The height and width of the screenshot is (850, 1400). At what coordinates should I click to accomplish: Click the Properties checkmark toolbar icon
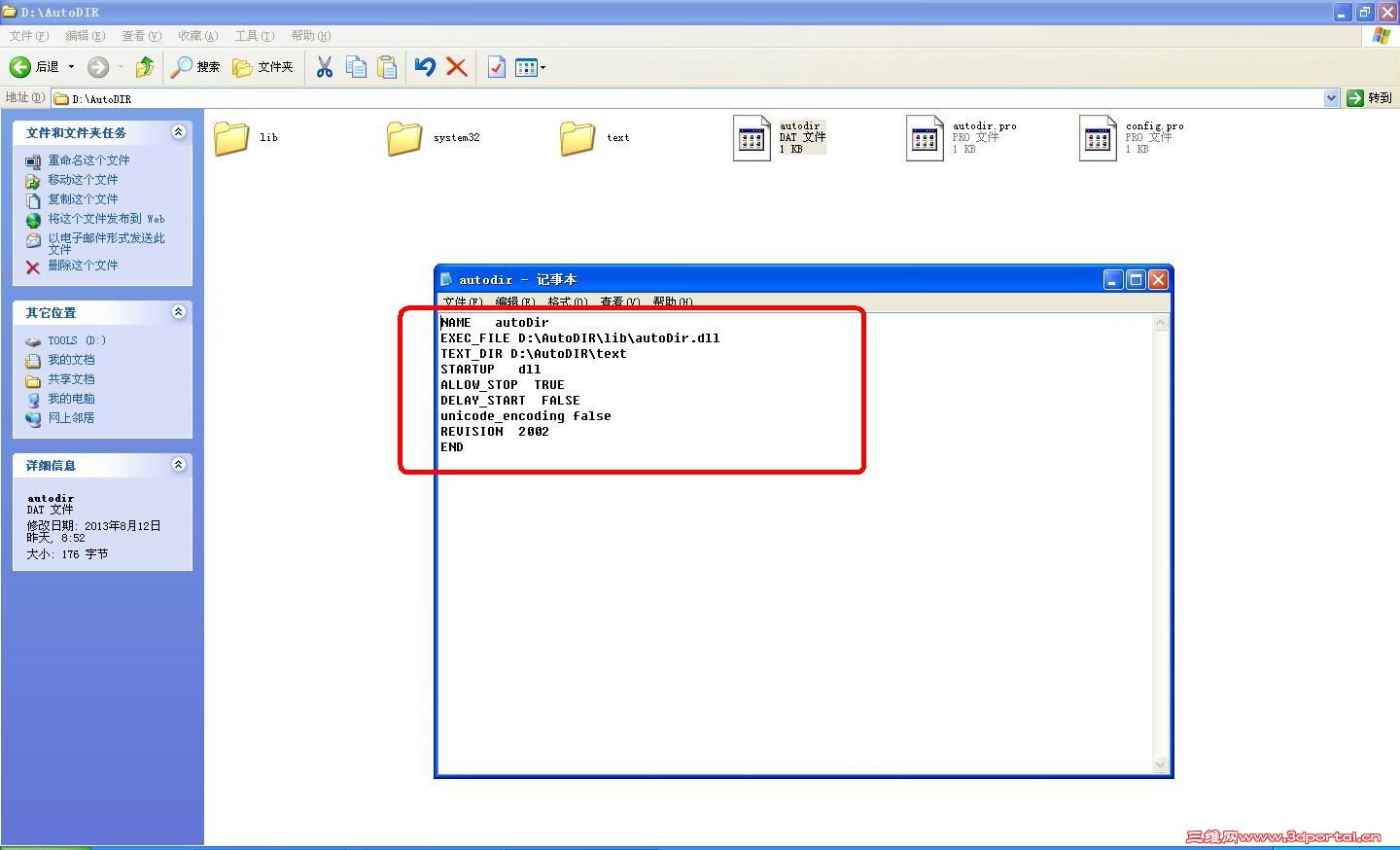pyautogui.click(x=496, y=67)
